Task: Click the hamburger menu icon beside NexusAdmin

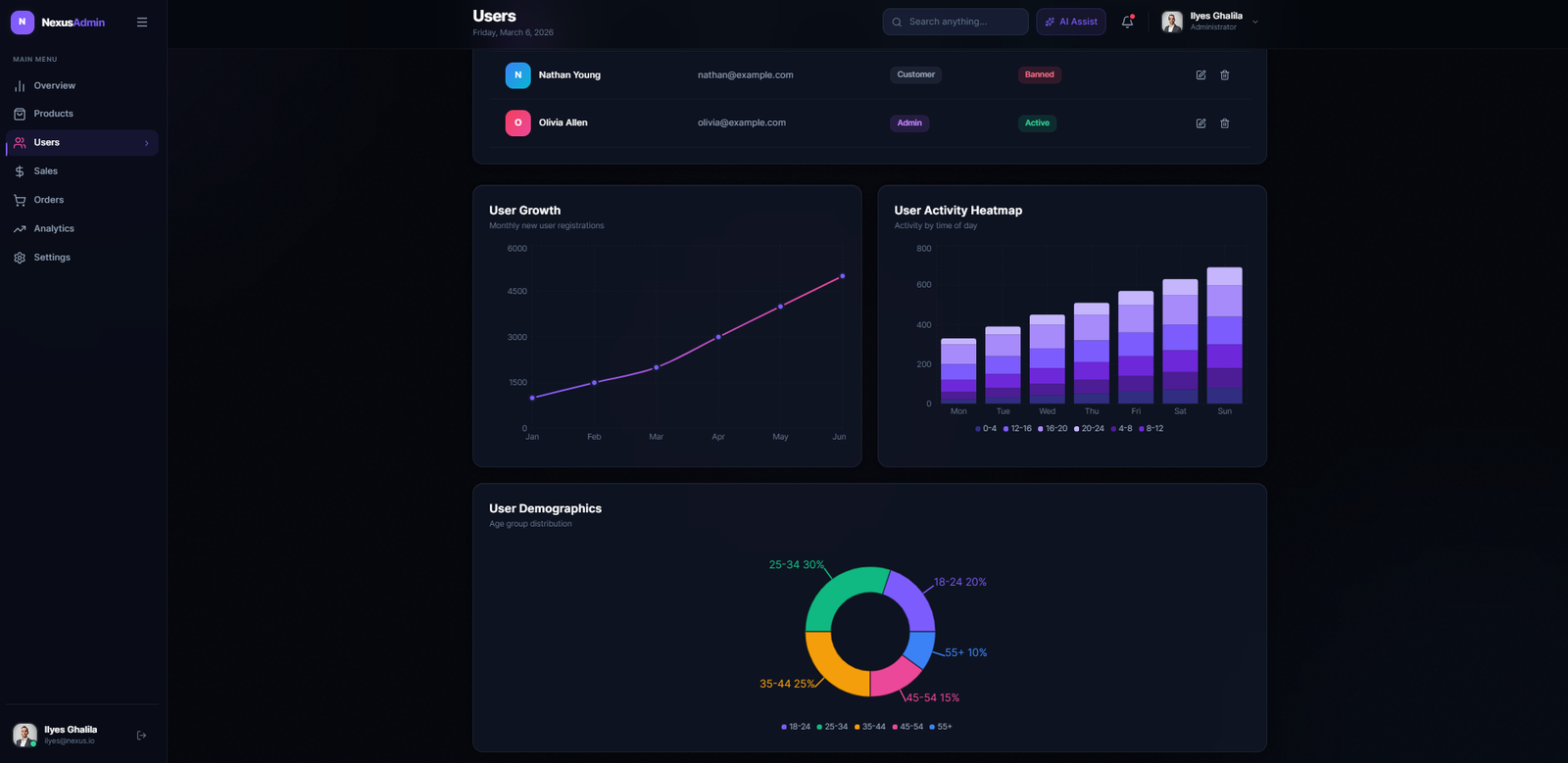Action: tap(142, 22)
